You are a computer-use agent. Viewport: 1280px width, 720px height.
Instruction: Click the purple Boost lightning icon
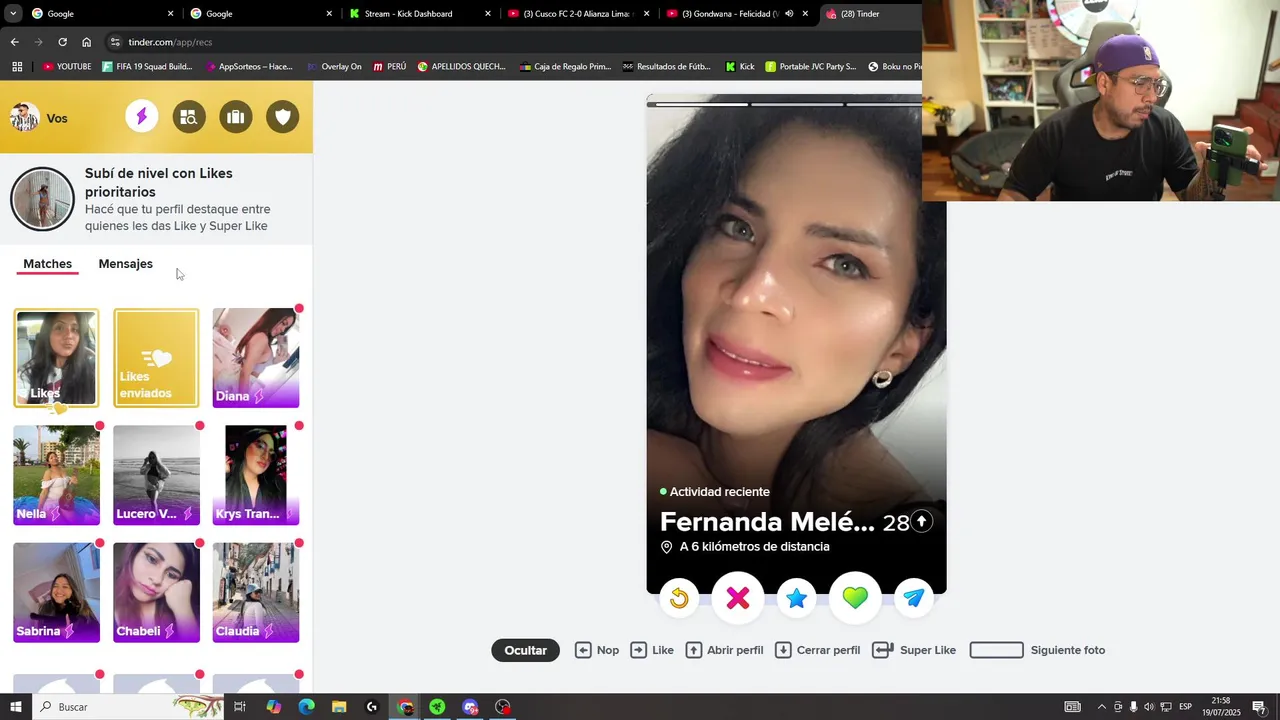(x=141, y=117)
